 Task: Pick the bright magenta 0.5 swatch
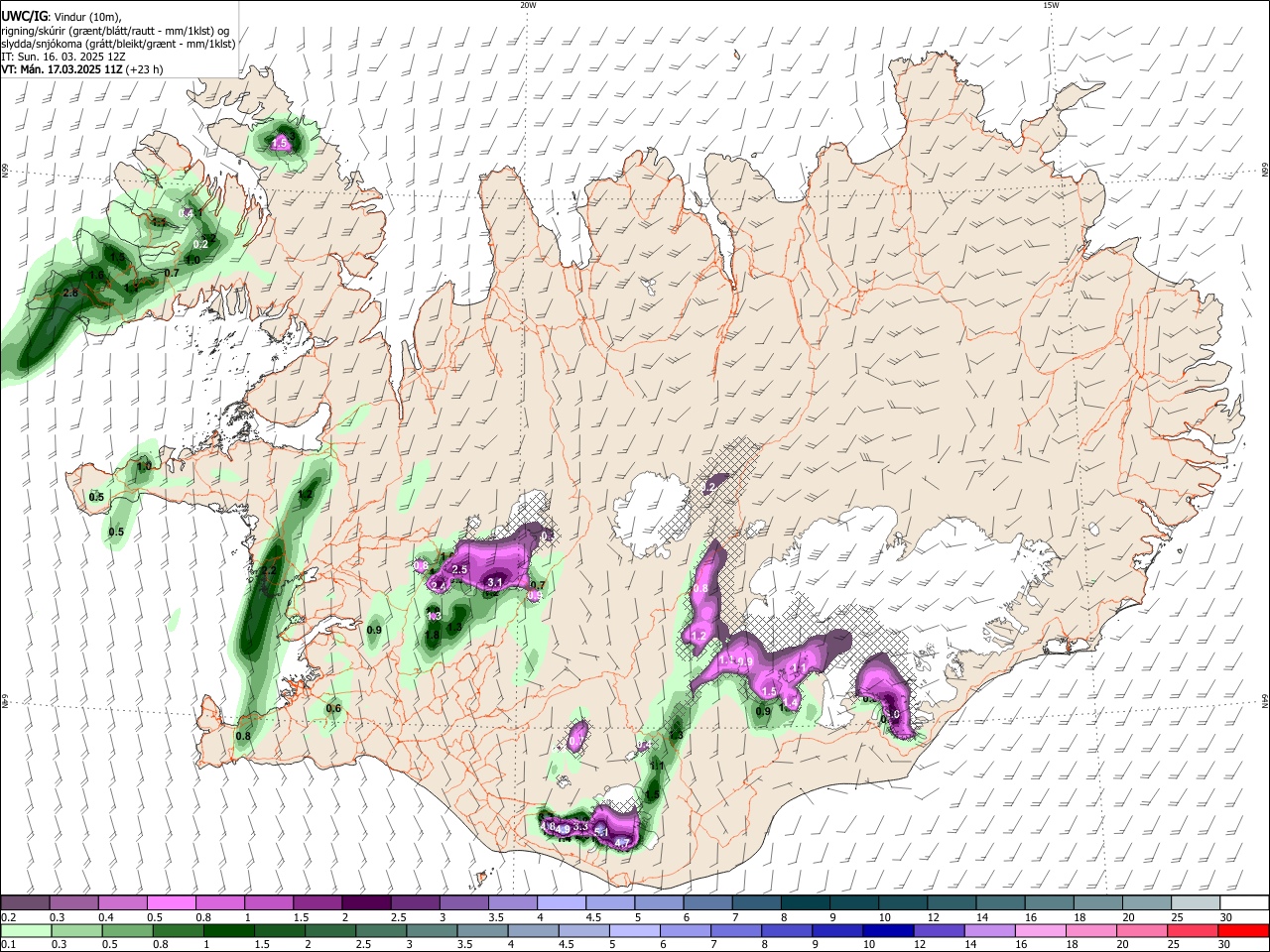point(171,903)
